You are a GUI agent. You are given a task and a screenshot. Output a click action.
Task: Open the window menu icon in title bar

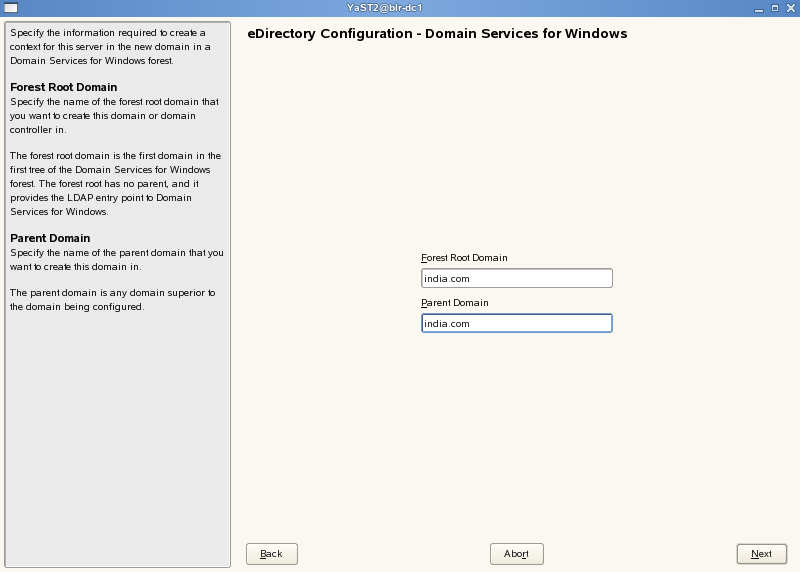[10, 7]
